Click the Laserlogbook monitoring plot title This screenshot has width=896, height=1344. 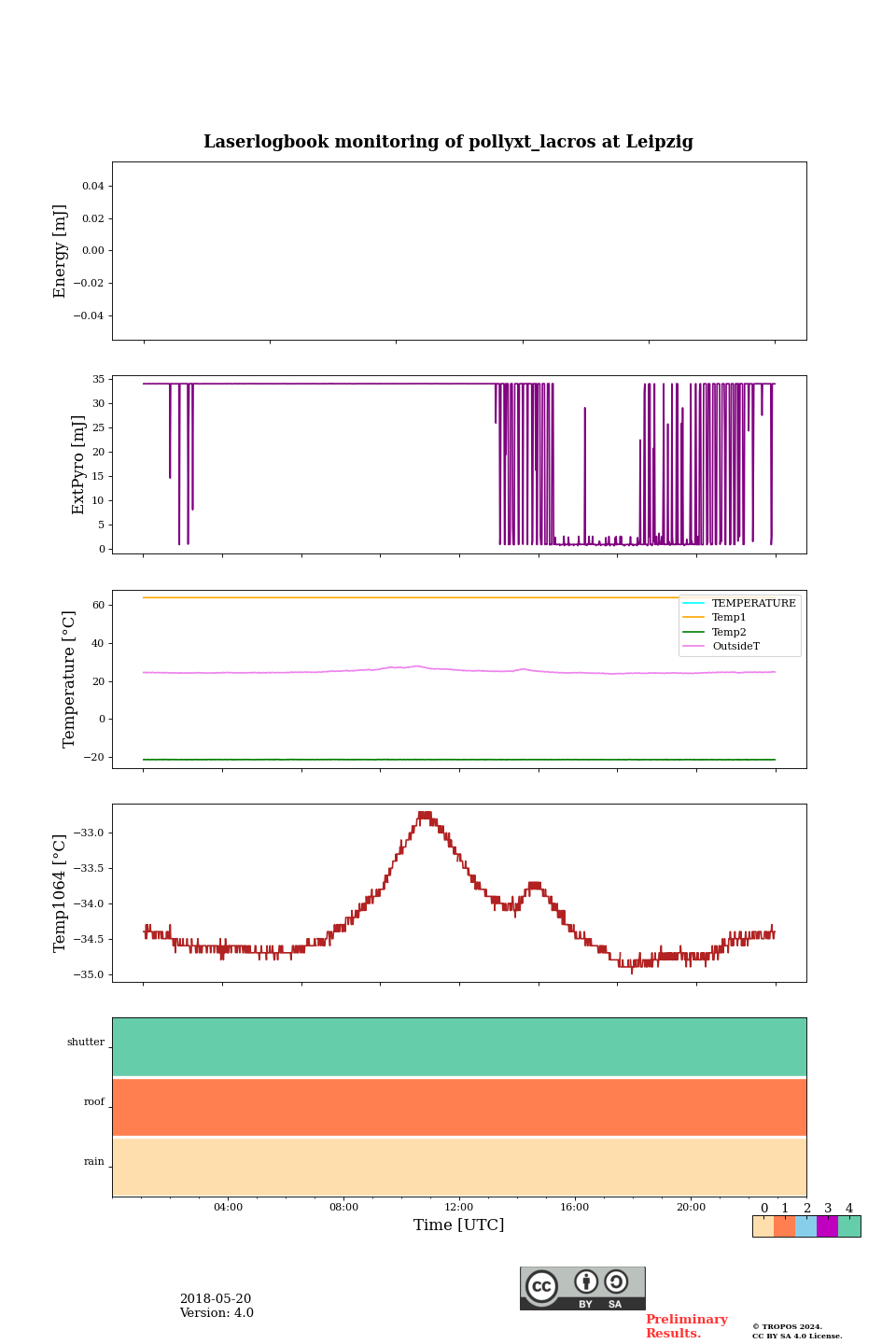pyautogui.click(x=448, y=142)
